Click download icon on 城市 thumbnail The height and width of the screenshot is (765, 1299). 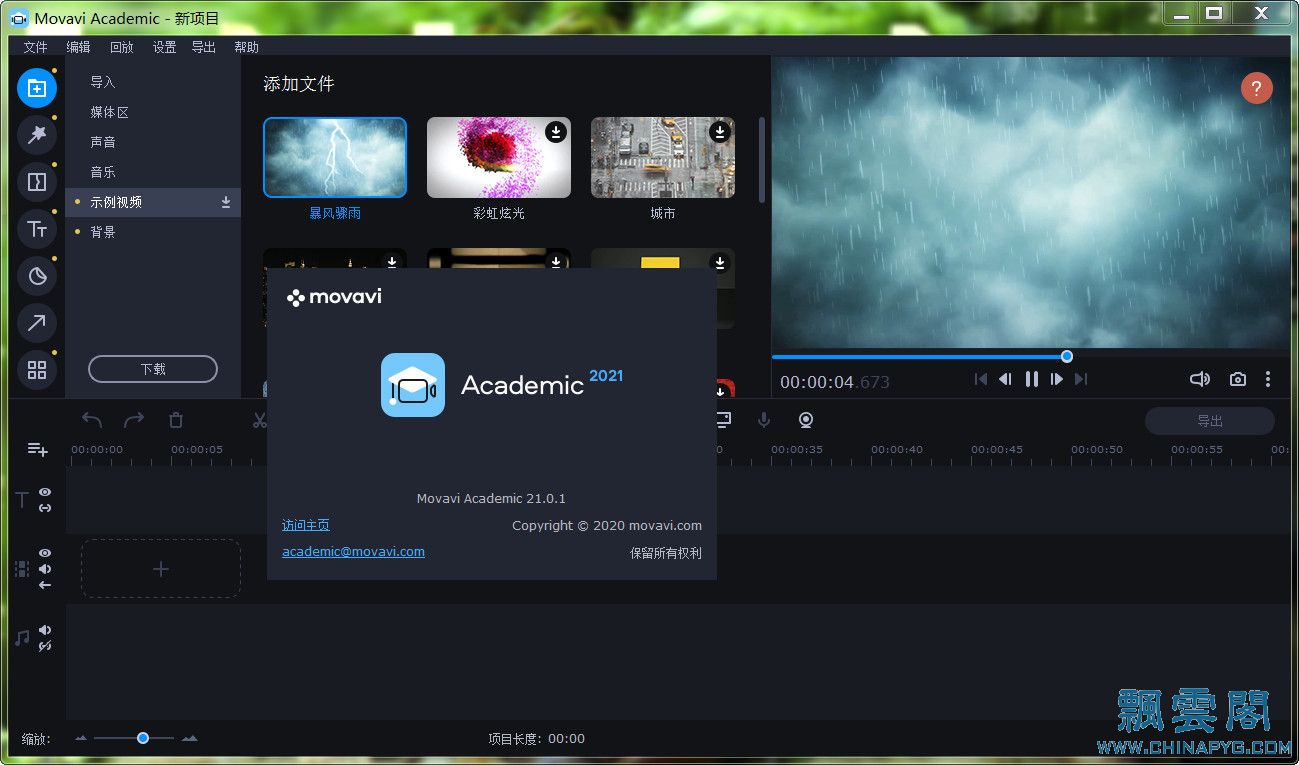click(719, 132)
